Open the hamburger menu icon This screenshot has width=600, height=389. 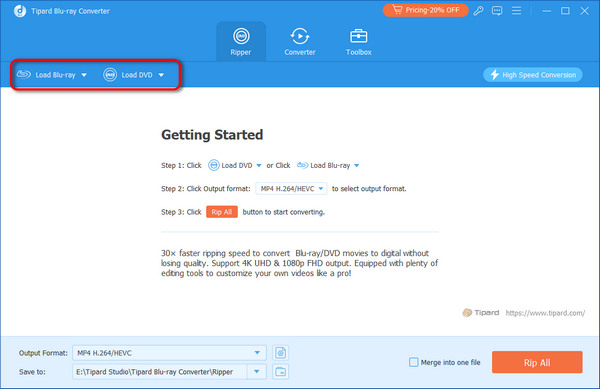pos(516,11)
